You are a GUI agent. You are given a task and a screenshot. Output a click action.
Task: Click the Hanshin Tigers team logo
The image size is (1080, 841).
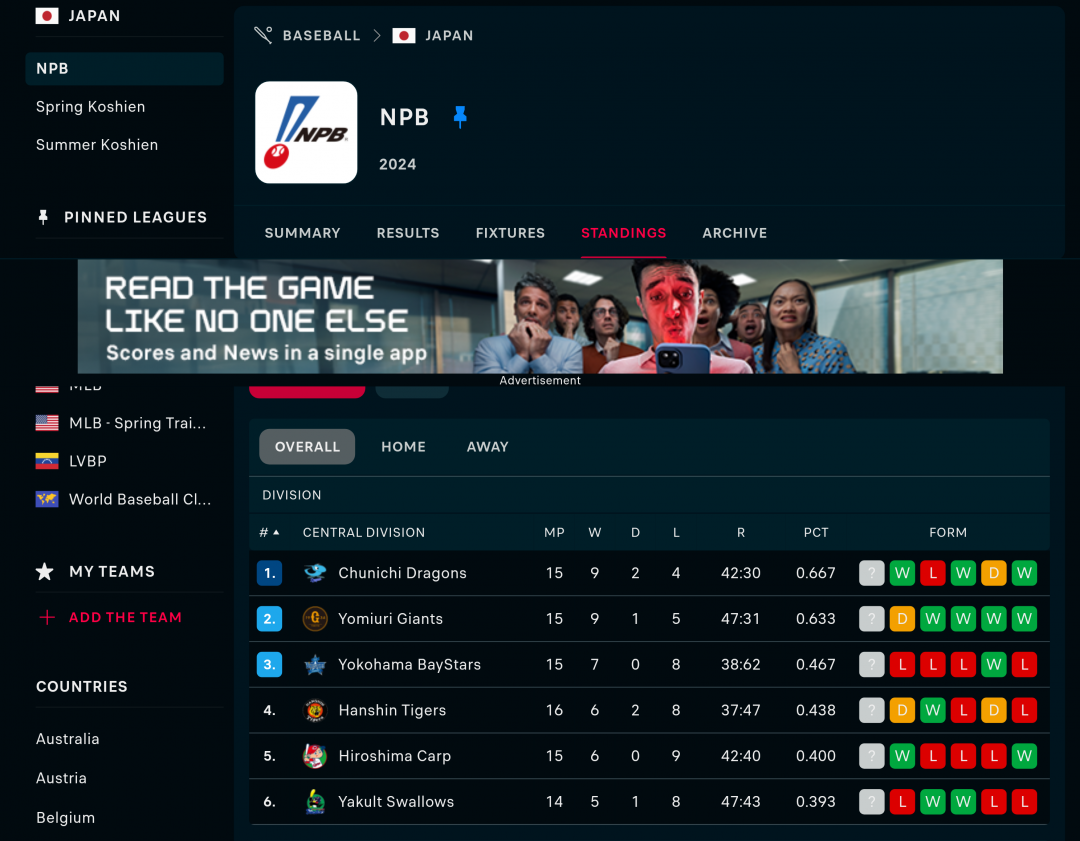click(315, 710)
